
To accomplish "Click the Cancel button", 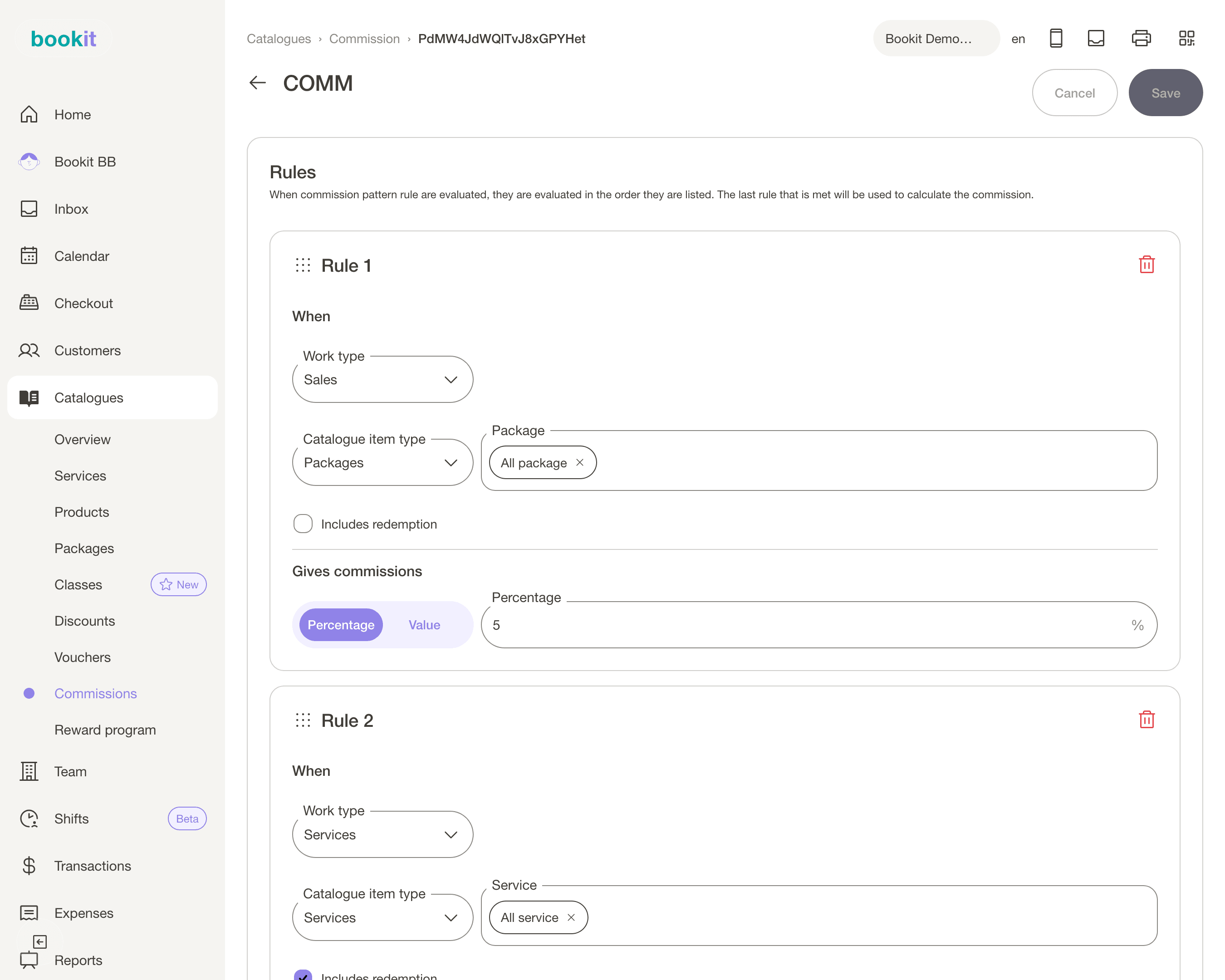I will pyautogui.click(x=1074, y=93).
